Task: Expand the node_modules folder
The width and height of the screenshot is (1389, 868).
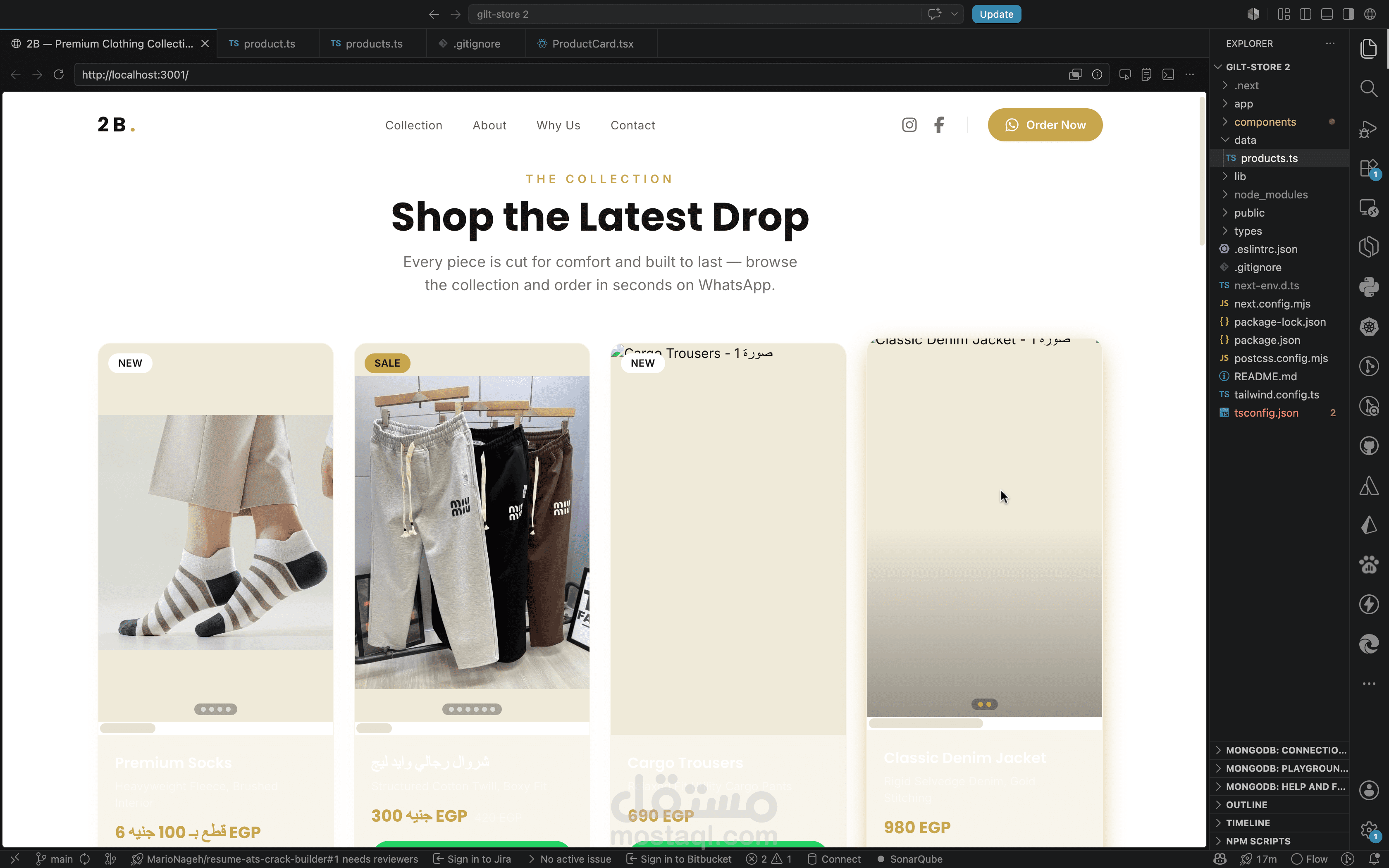Action: [1279, 195]
